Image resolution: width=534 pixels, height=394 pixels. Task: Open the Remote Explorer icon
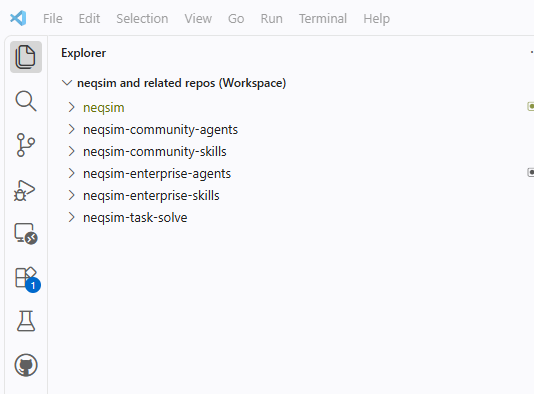point(26,234)
